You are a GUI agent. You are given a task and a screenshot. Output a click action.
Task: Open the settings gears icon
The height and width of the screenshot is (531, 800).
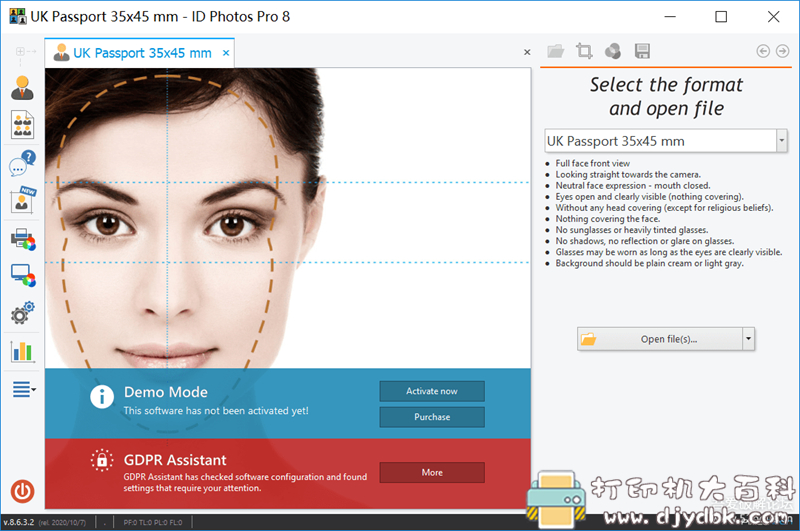point(22,313)
